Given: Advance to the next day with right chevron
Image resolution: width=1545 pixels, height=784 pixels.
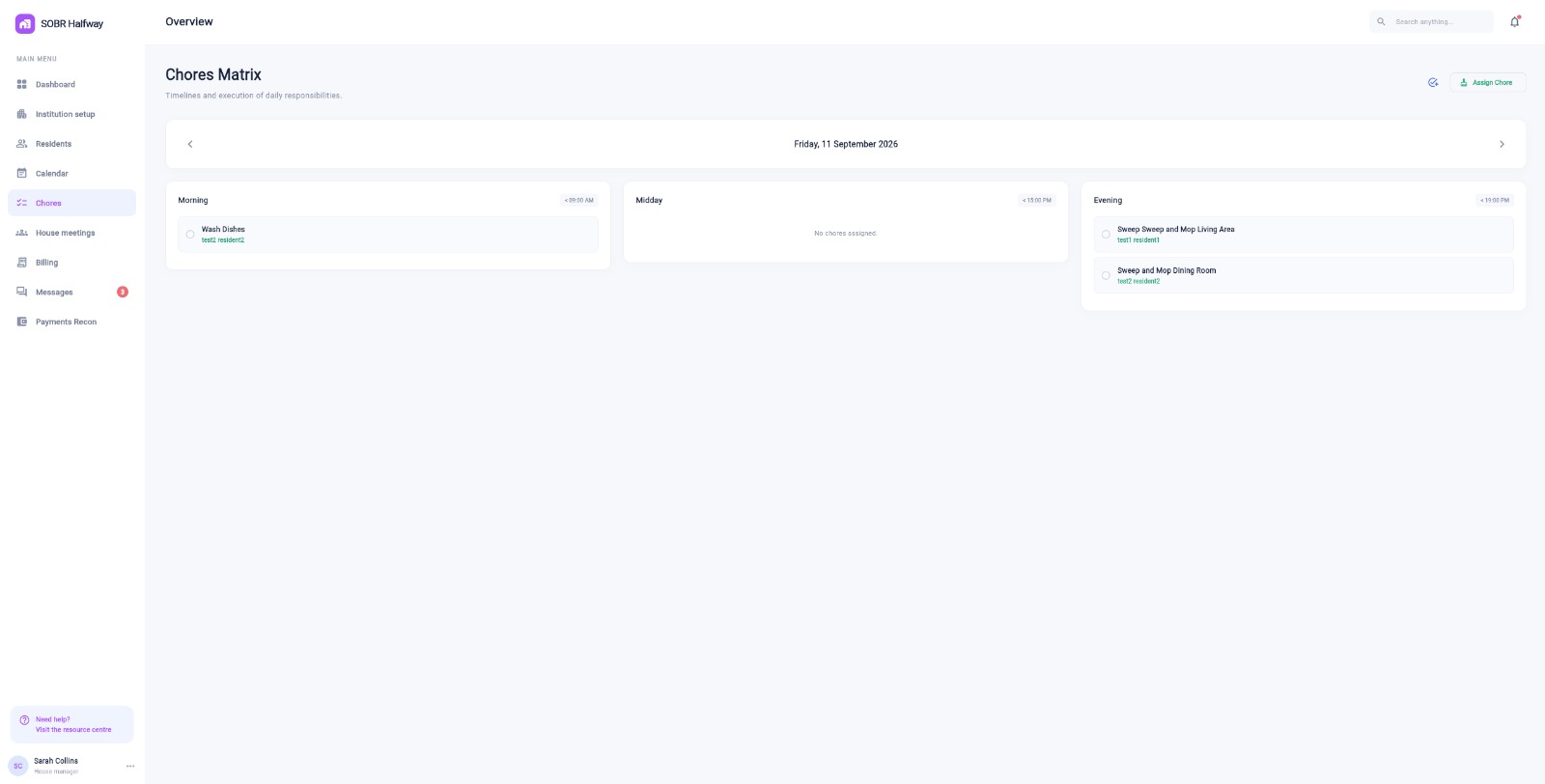Looking at the screenshot, I should click(x=1502, y=144).
